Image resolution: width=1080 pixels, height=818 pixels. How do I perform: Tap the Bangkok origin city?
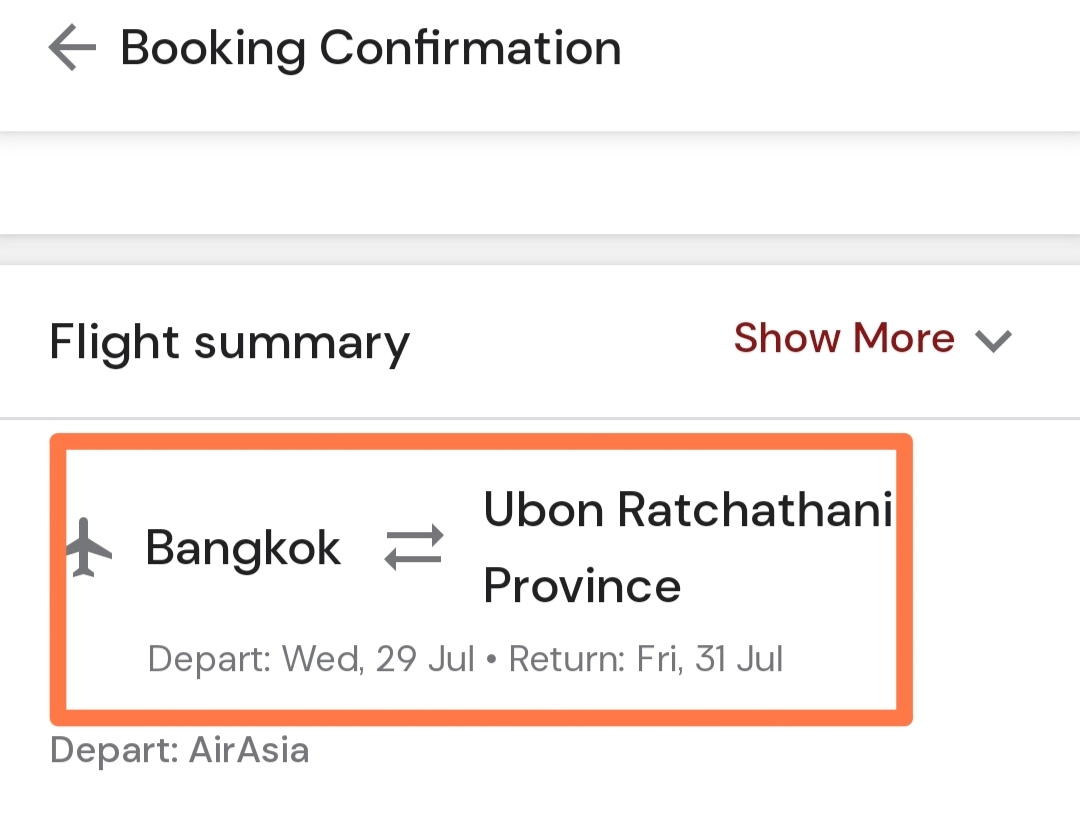pyautogui.click(x=244, y=548)
